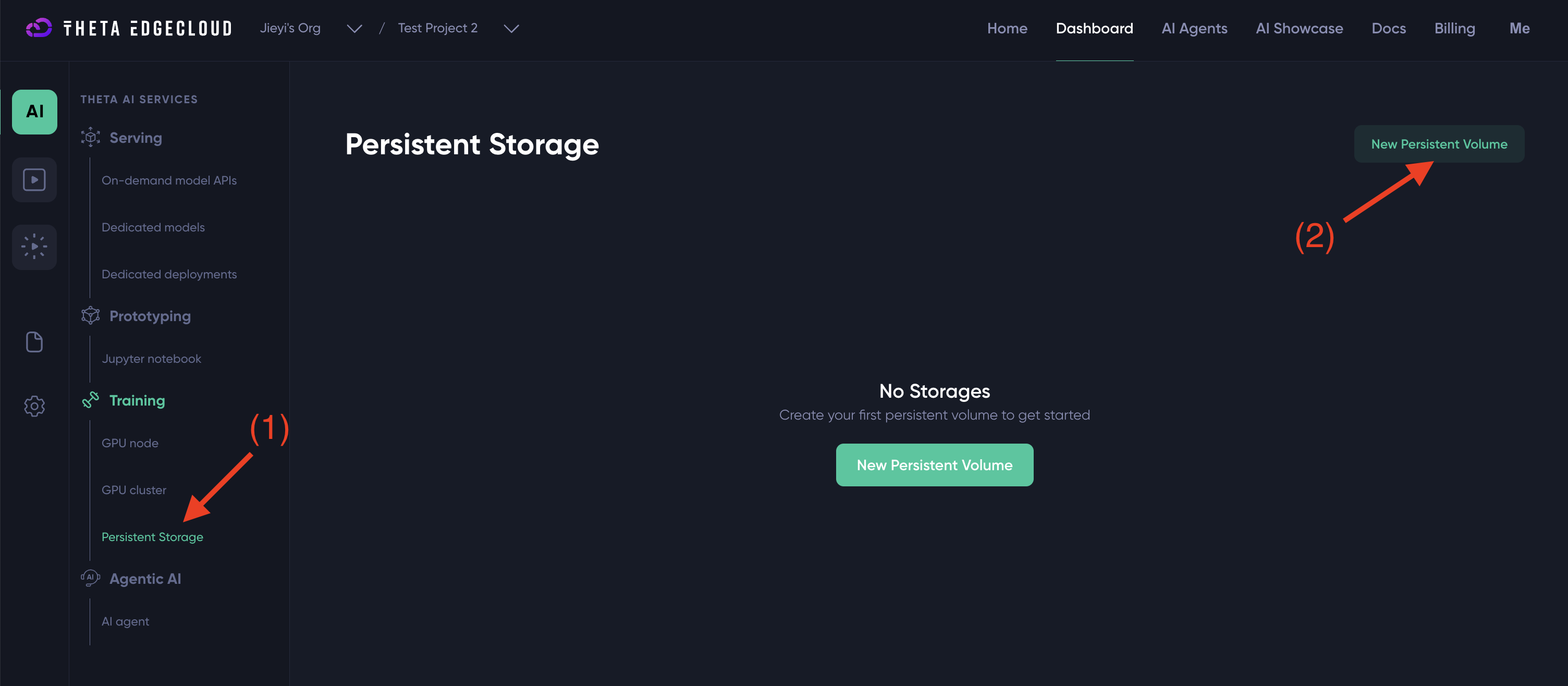Open the Docs link
This screenshot has width=1568, height=686.
1388,29
